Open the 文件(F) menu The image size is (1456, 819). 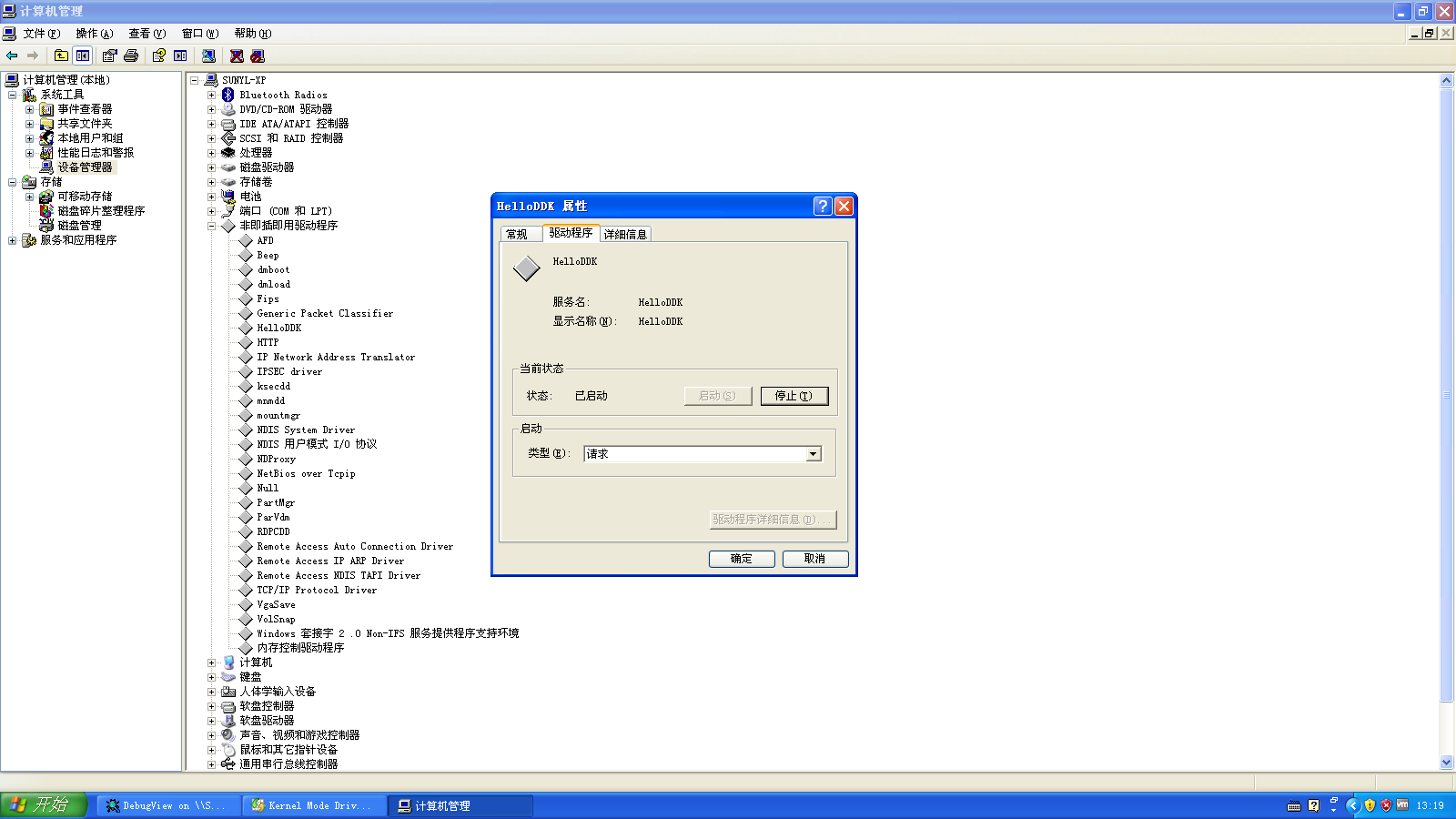[x=42, y=34]
